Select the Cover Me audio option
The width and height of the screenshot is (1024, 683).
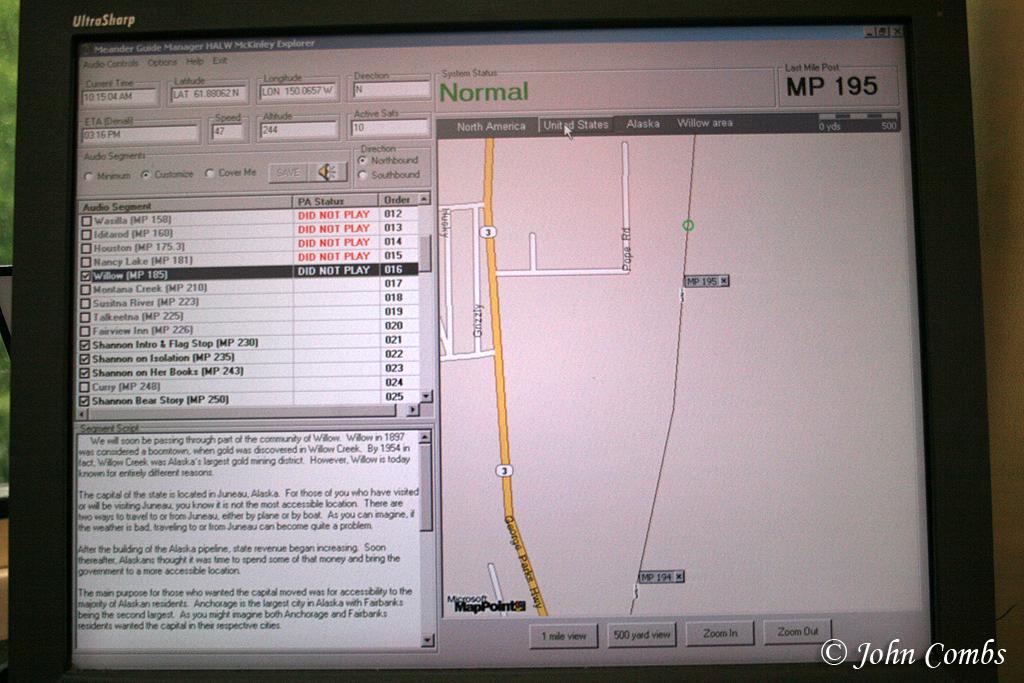[x=209, y=174]
